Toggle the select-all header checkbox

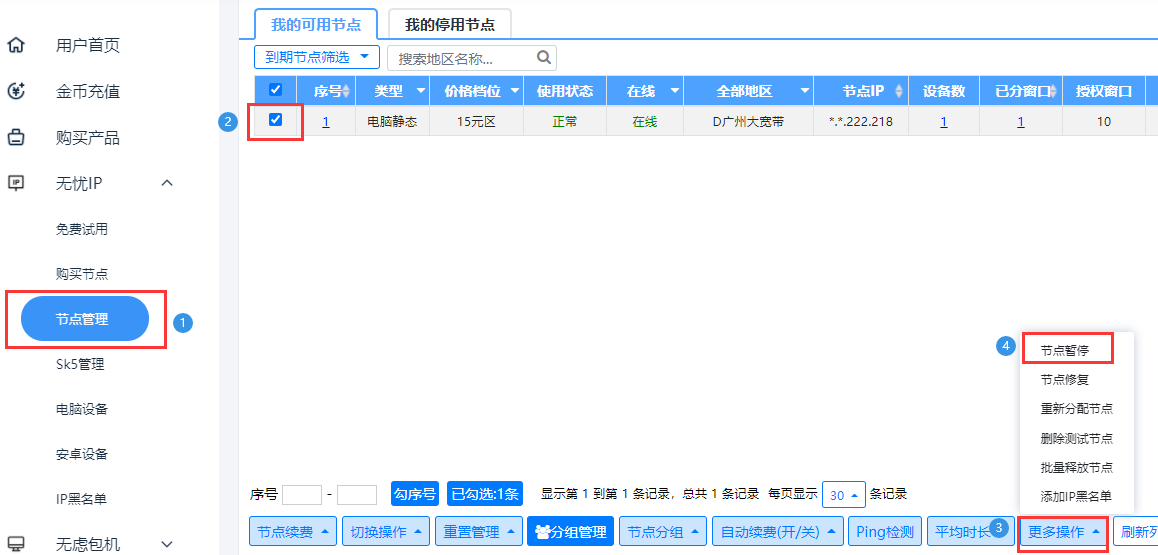[276, 90]
